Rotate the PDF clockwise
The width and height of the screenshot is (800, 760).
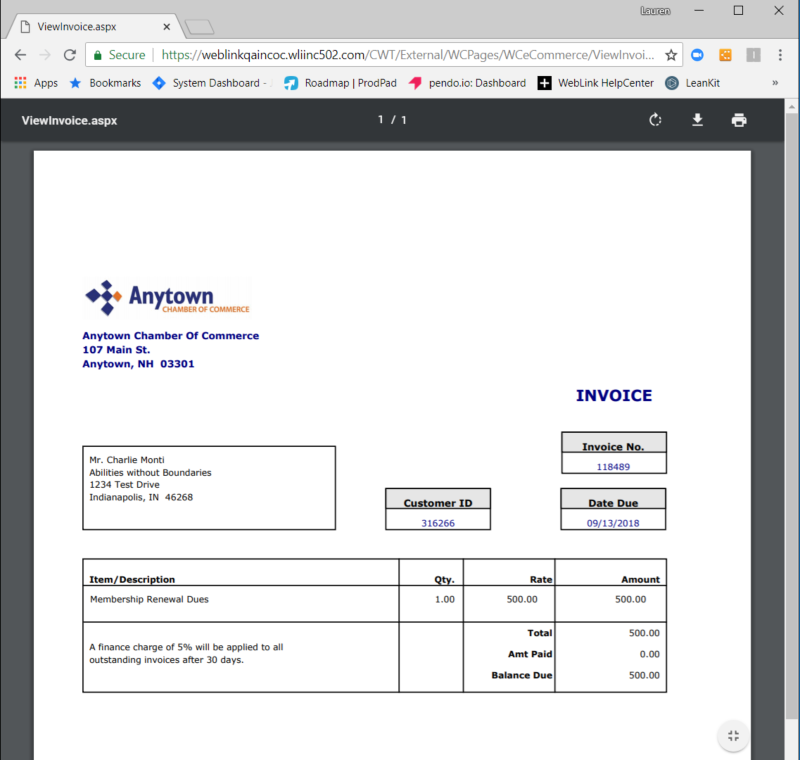click(x=655, y=120)
